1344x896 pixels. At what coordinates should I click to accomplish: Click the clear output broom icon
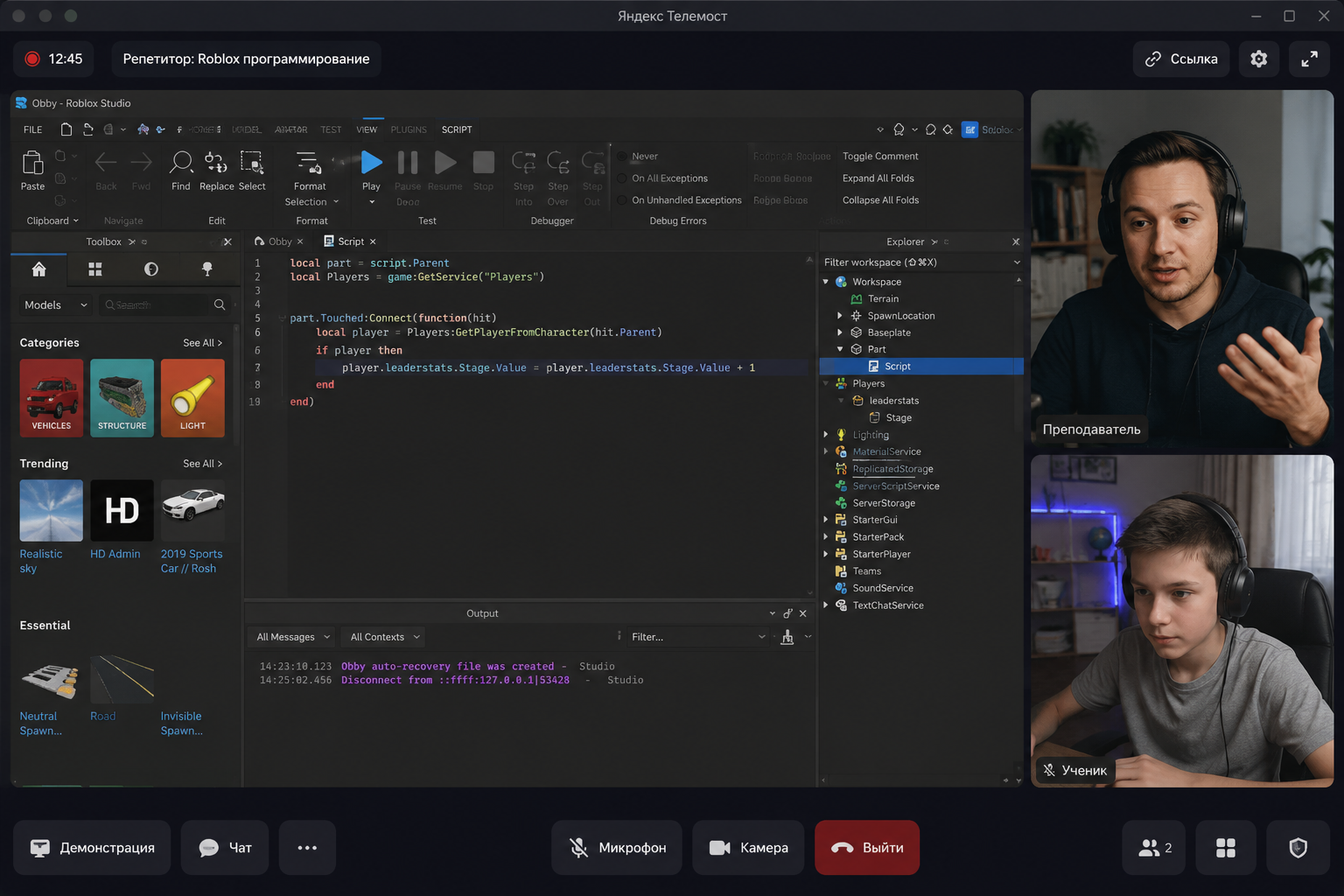[x=787, y=637]
